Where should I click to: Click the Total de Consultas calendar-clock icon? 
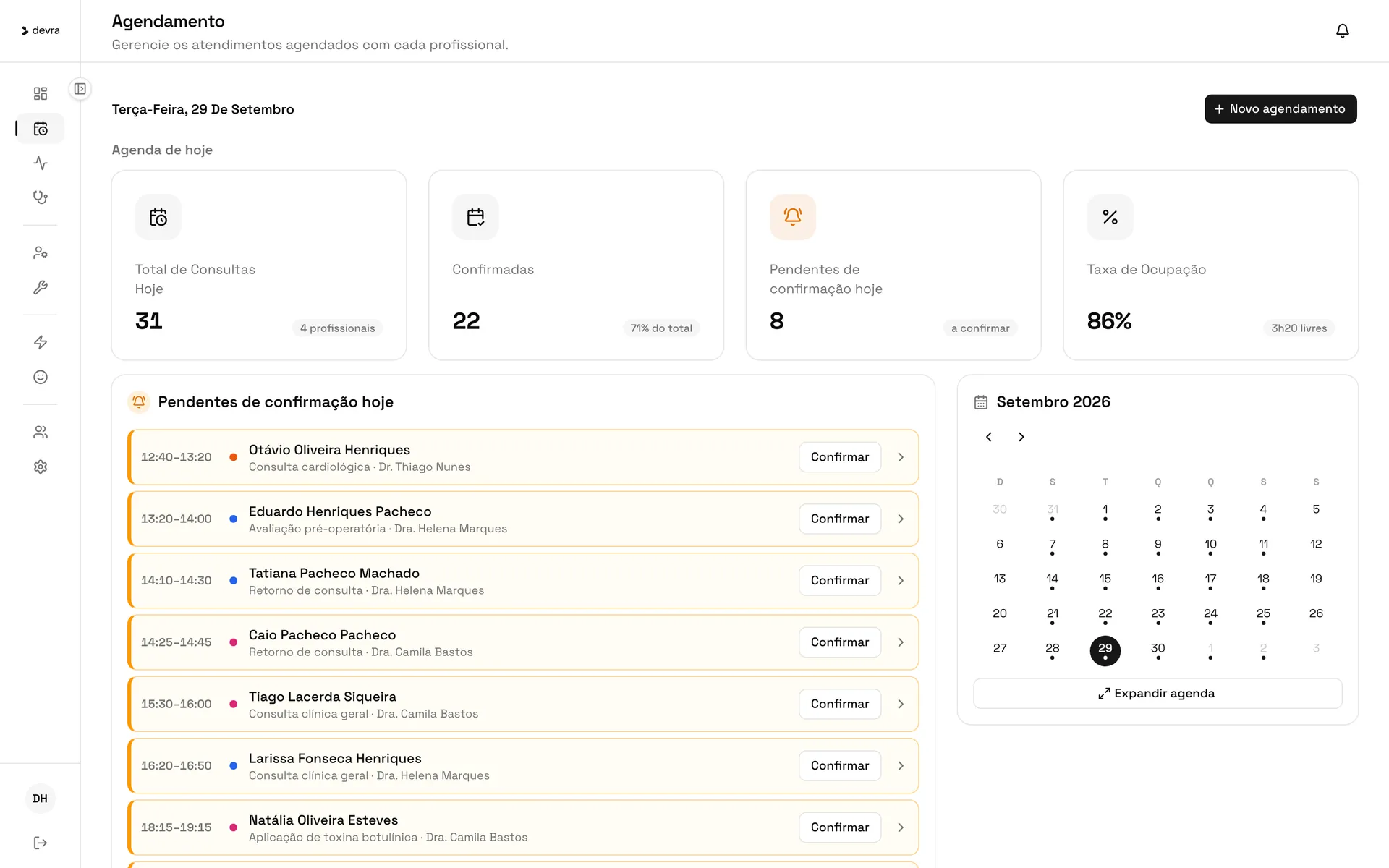coord(158,217)
